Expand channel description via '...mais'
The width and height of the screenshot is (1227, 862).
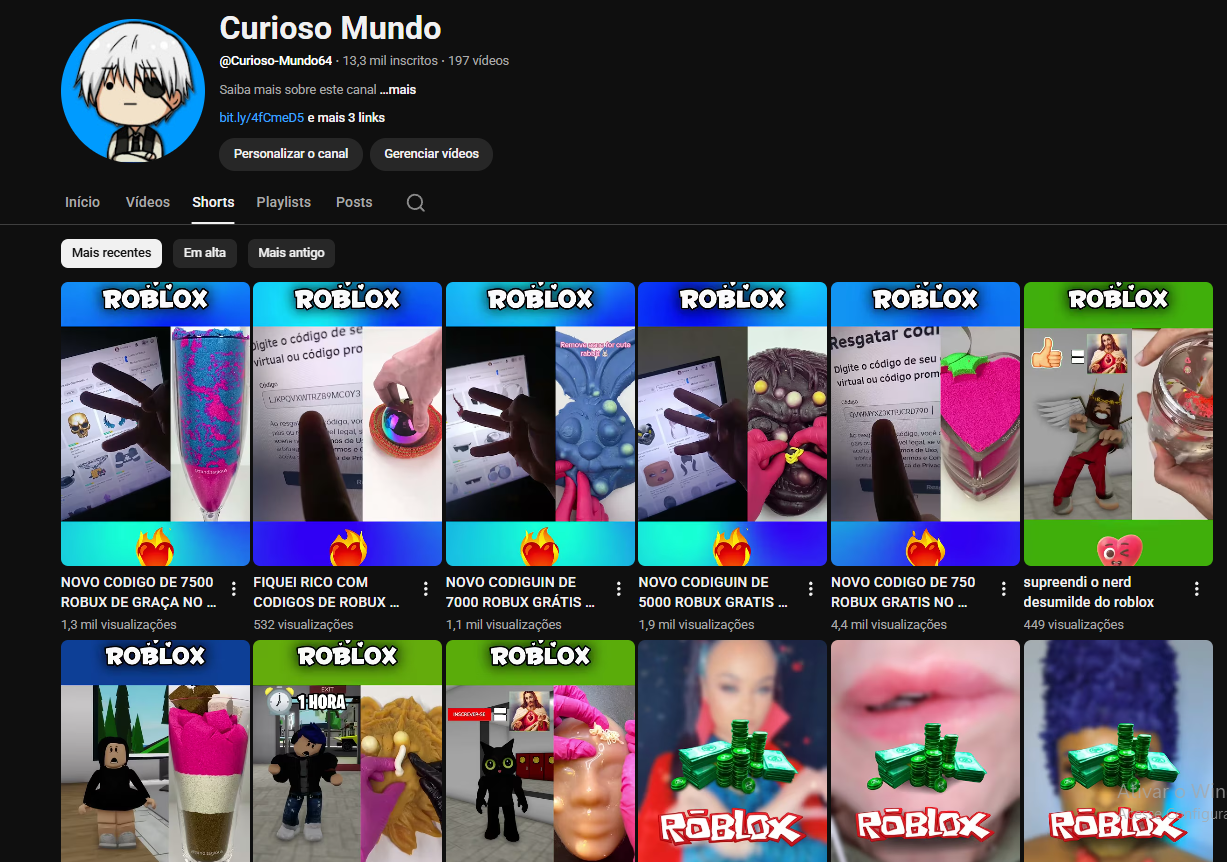(398, 90)
